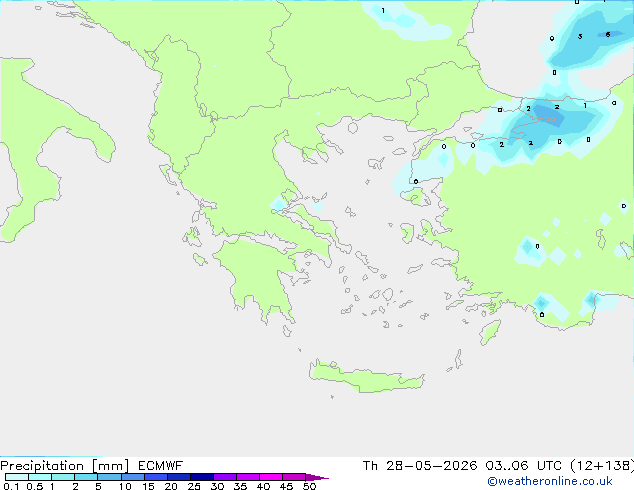Click the '35' legend scale label
The height and width of the screenshot is (490, 634).
tap(240, 486)
